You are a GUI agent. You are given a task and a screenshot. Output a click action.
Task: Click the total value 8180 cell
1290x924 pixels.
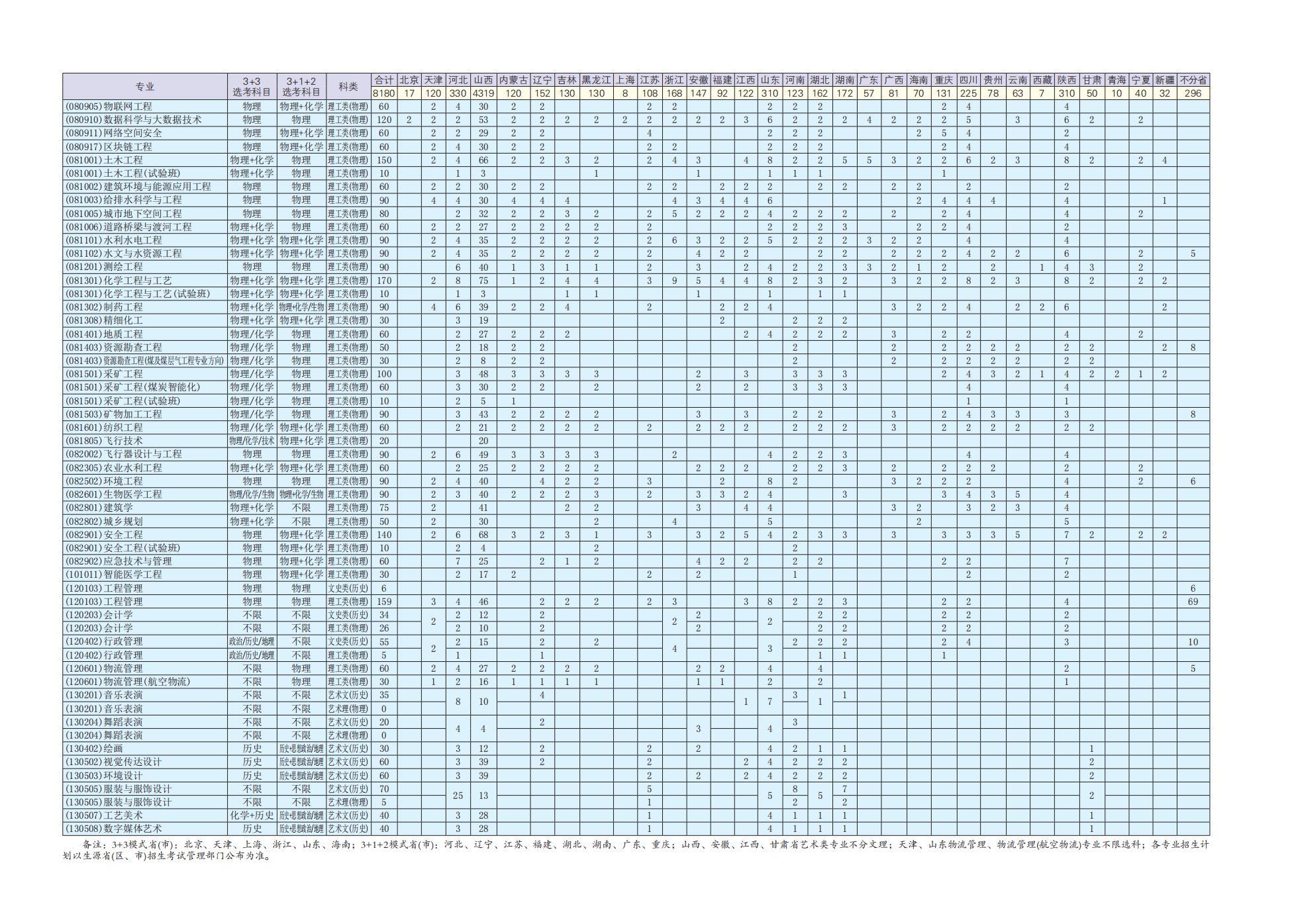(383, 93)
